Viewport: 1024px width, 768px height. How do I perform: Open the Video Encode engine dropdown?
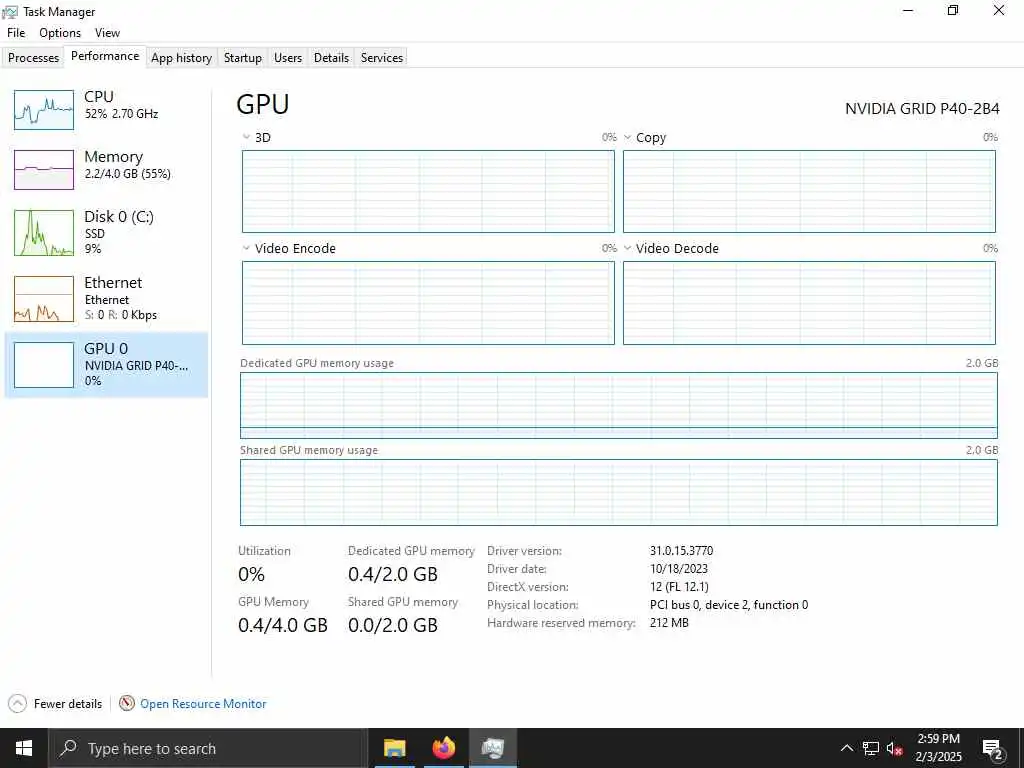[246, 248]
